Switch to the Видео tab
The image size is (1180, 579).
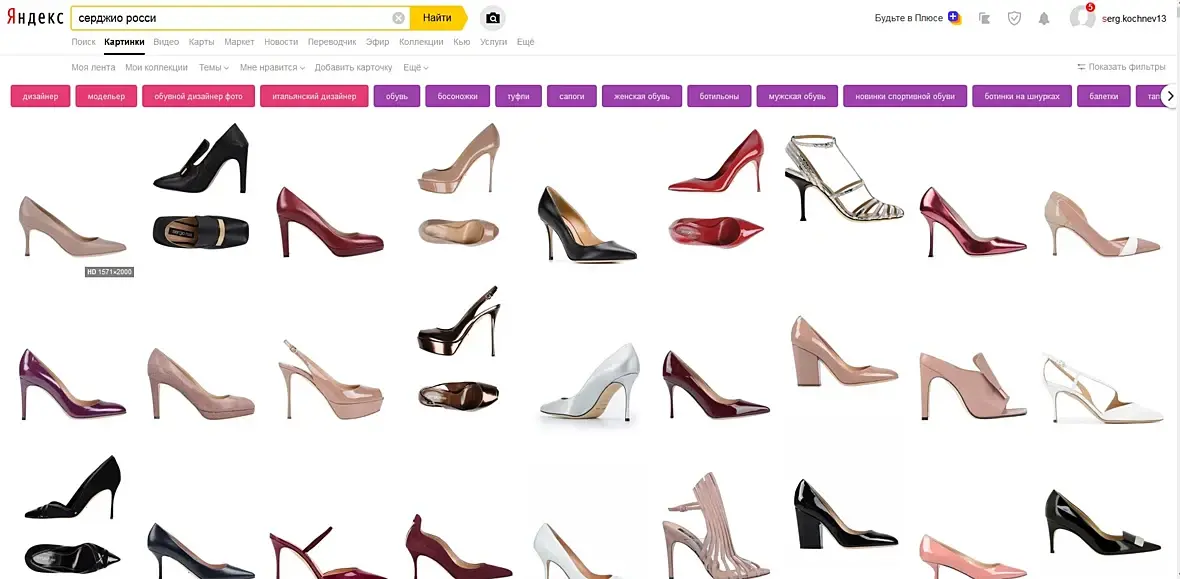pos(166,42)
